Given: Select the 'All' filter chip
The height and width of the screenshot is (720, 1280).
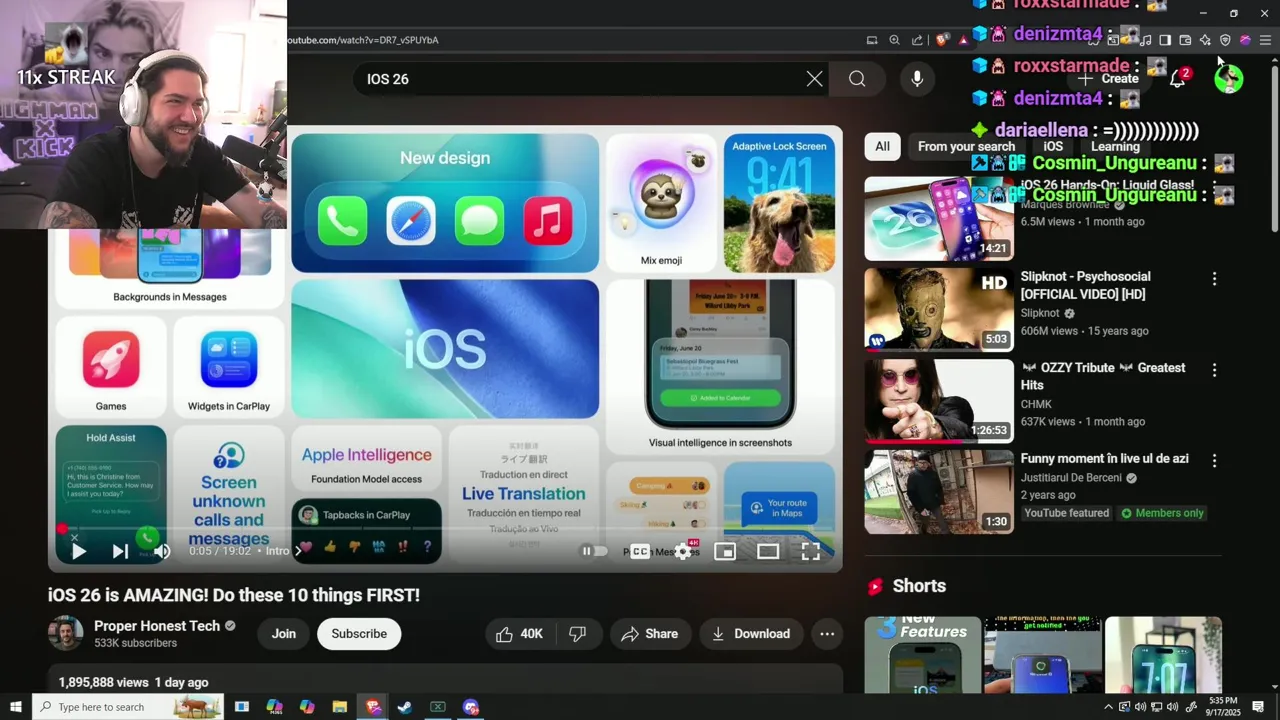Looking at the screenshot, I should [882, 146].
